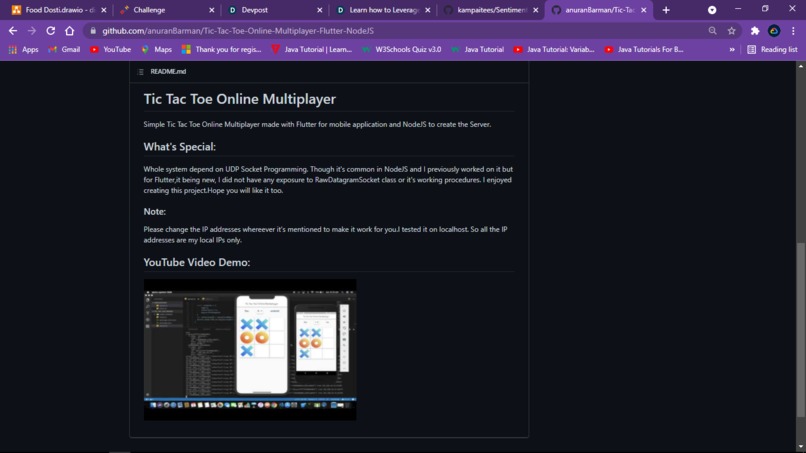806x453 pixels.
Task: Open the Reading list
Action: (x=772, y=49)
